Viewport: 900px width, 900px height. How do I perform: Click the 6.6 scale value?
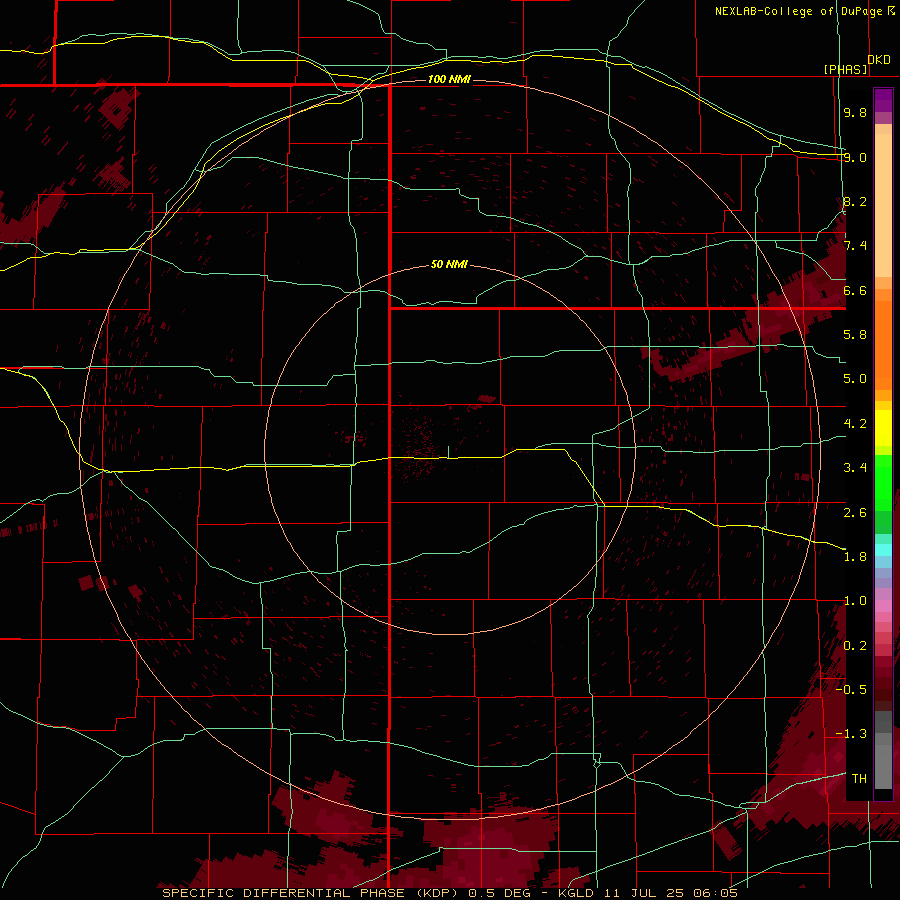(855, 290)
